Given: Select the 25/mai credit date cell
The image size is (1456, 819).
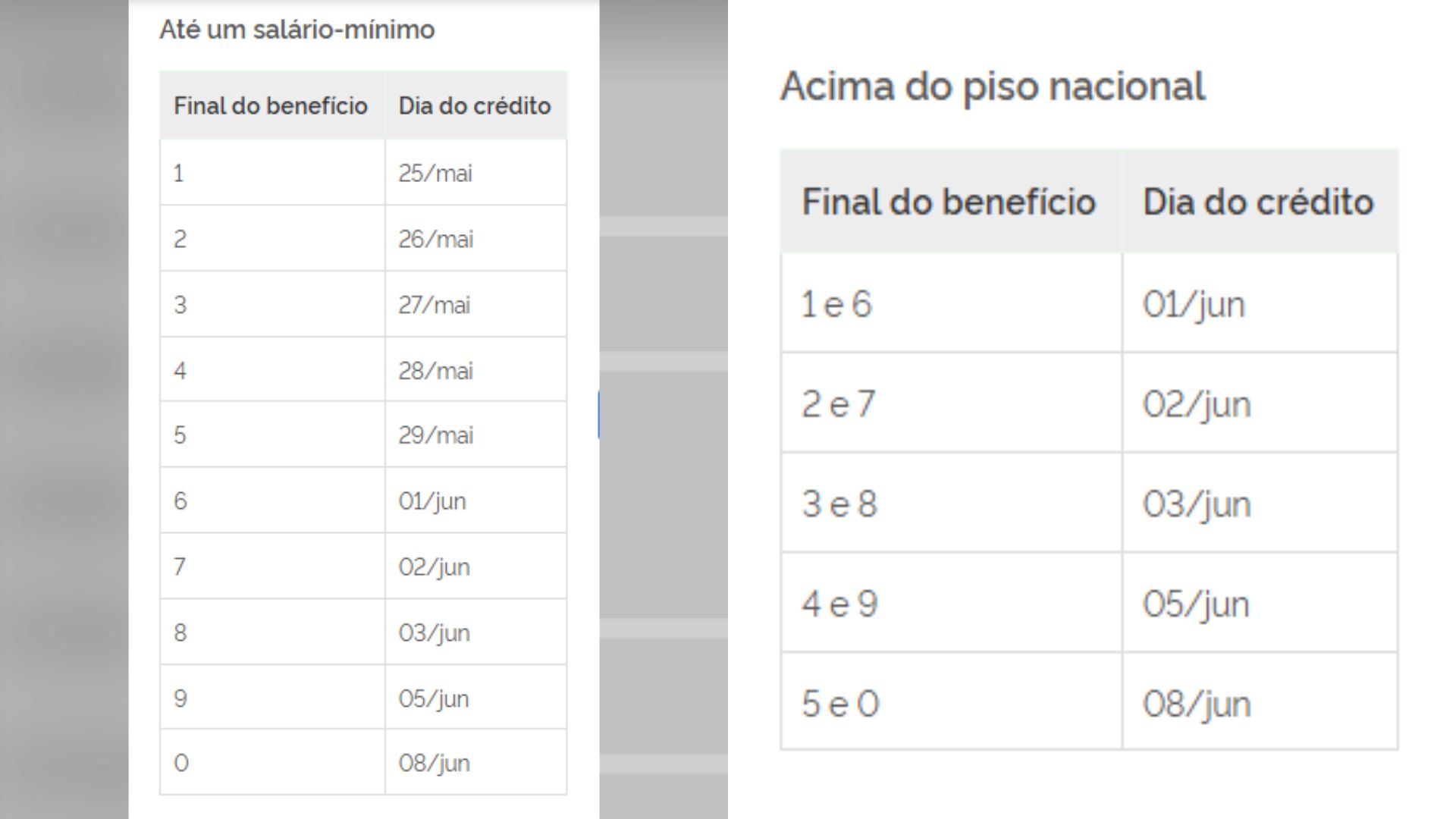Looking at the screenshot, I should pos(435,174).
